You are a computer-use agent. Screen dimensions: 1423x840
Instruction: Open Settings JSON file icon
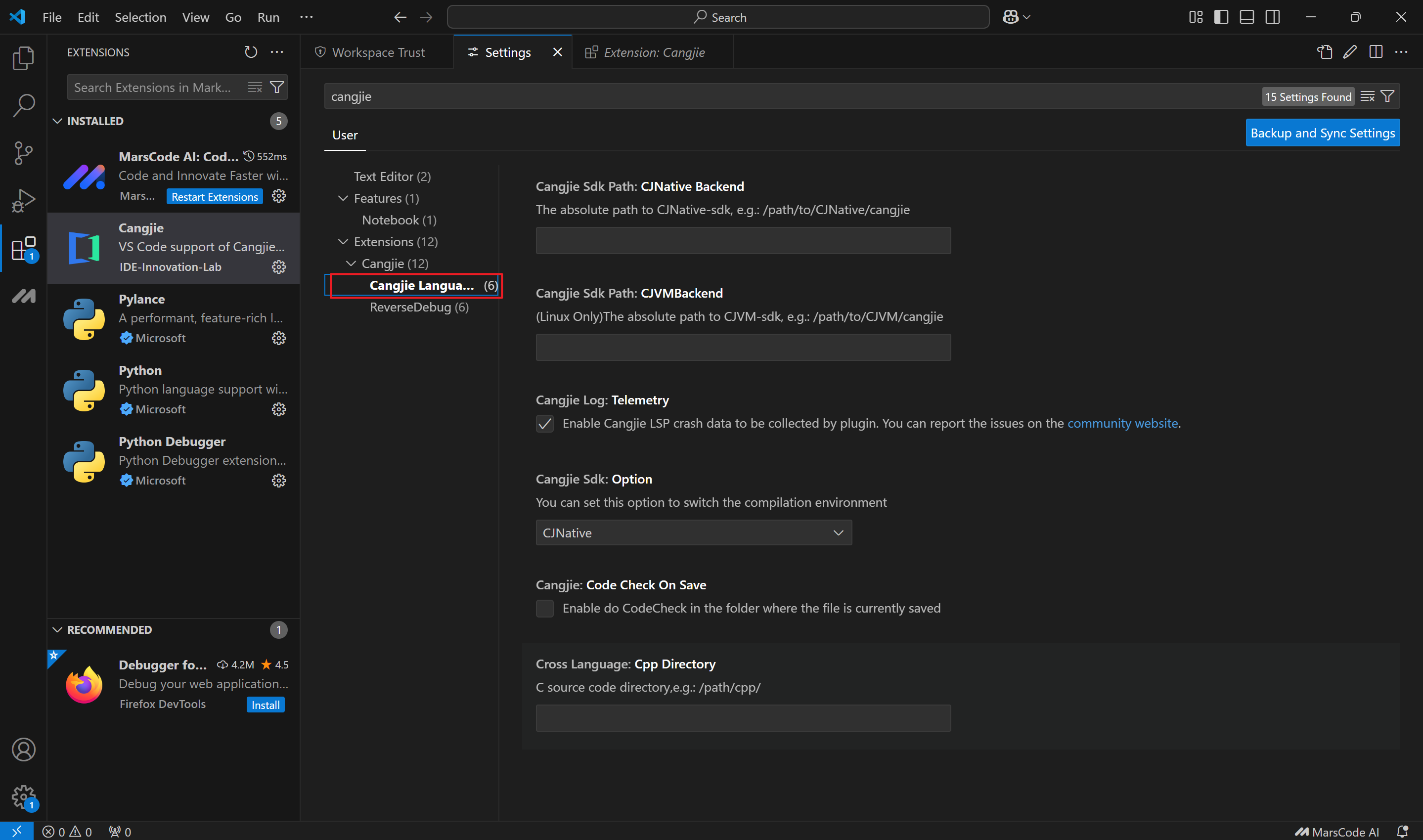(x=1325, y=52)
